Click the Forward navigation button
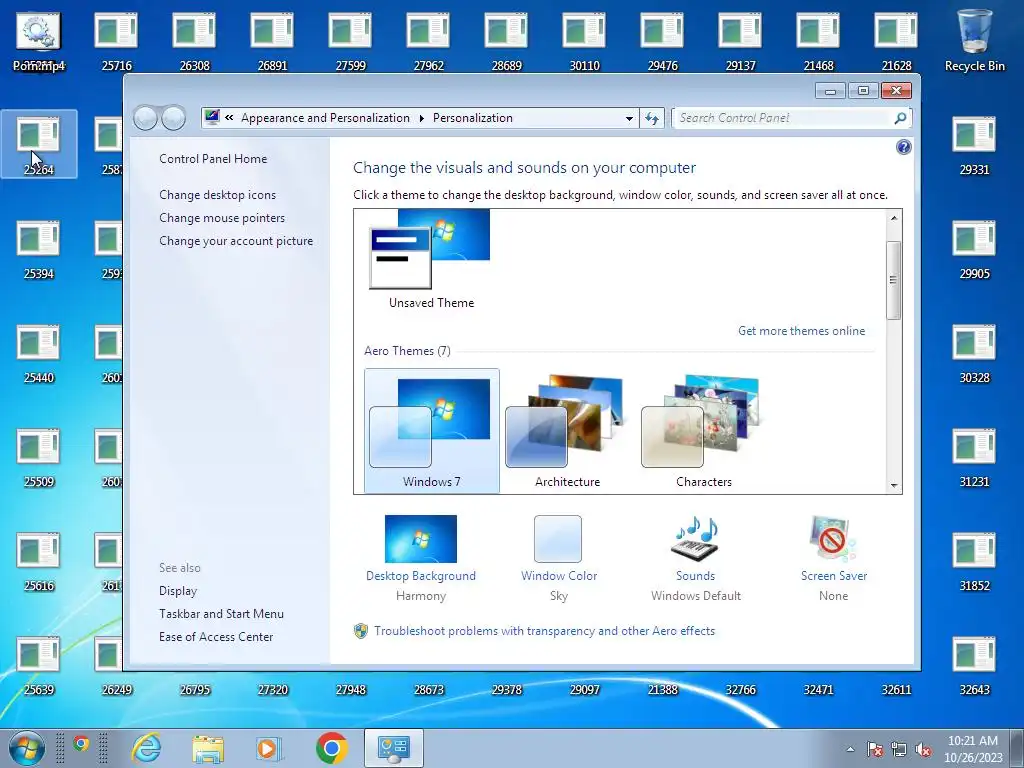Viewport: 1024px width, 768px height. (174, 118)
